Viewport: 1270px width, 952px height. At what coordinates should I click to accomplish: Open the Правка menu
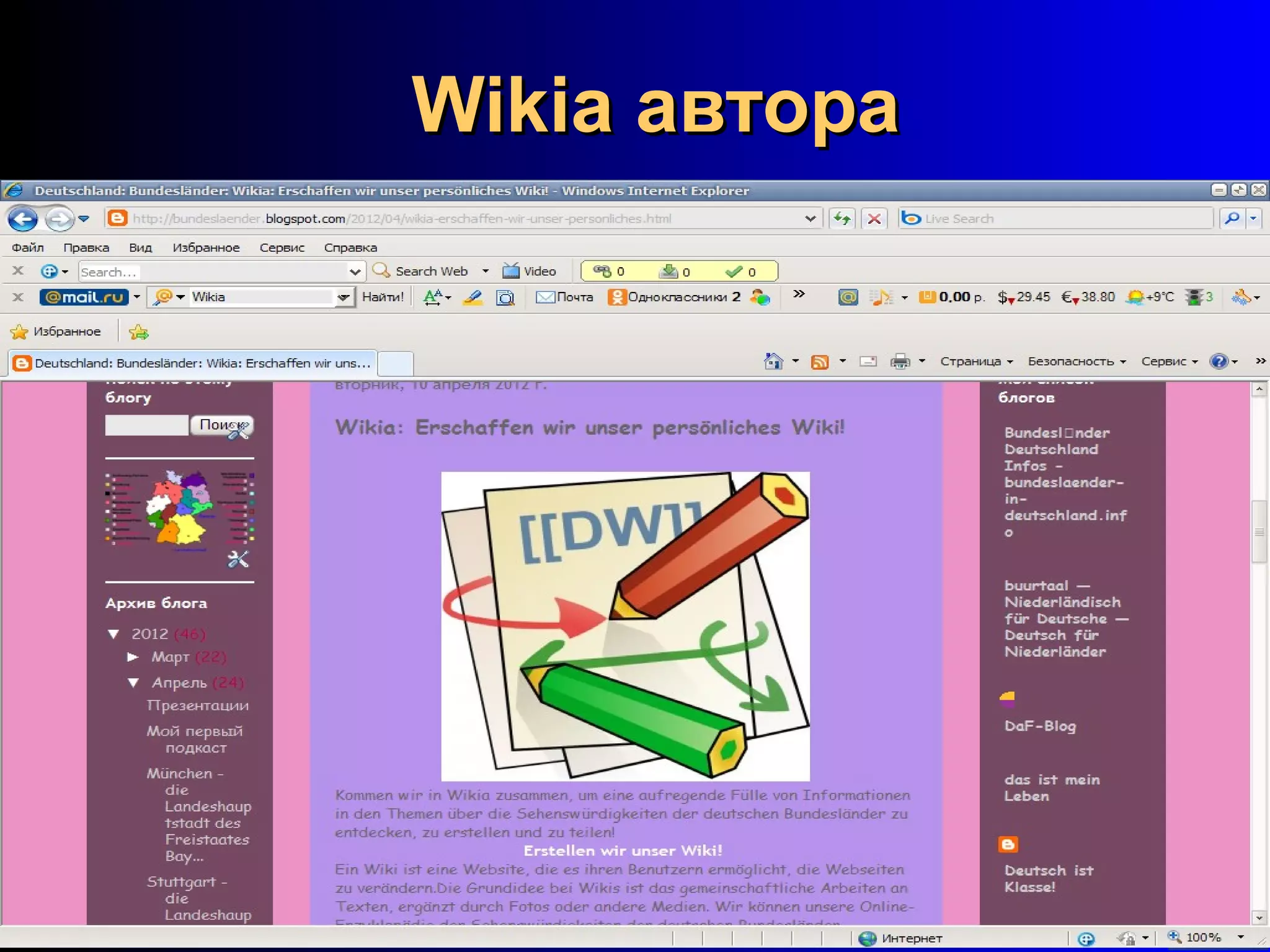point(86,247)
